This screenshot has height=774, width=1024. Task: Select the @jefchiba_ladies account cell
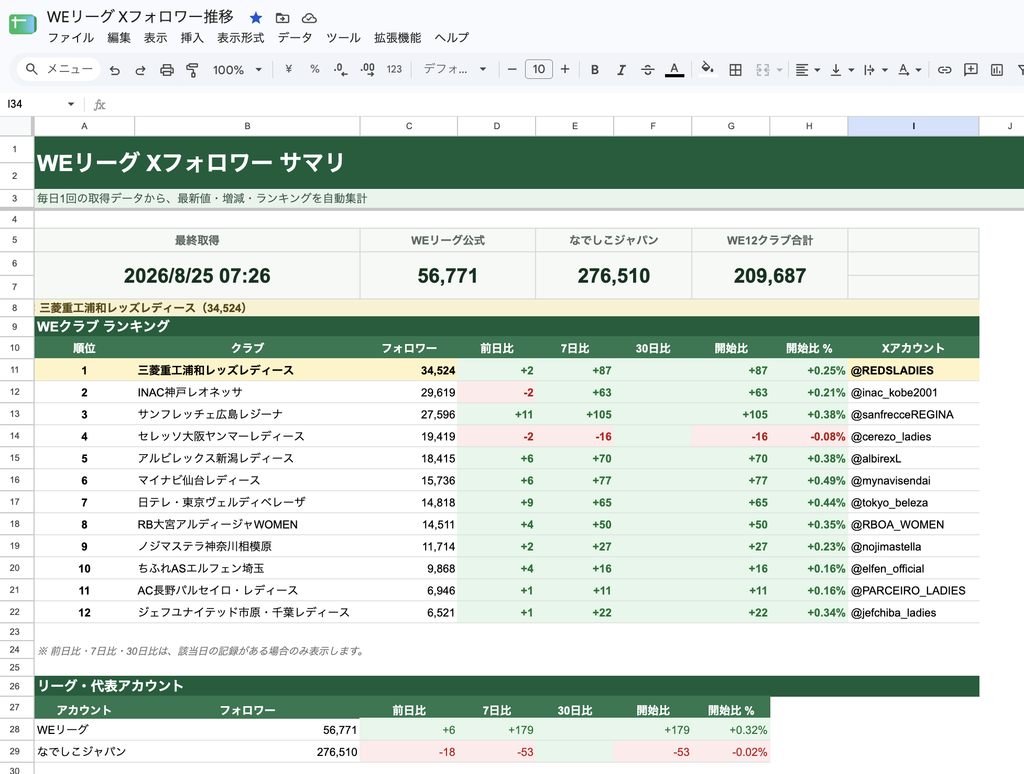913,613
